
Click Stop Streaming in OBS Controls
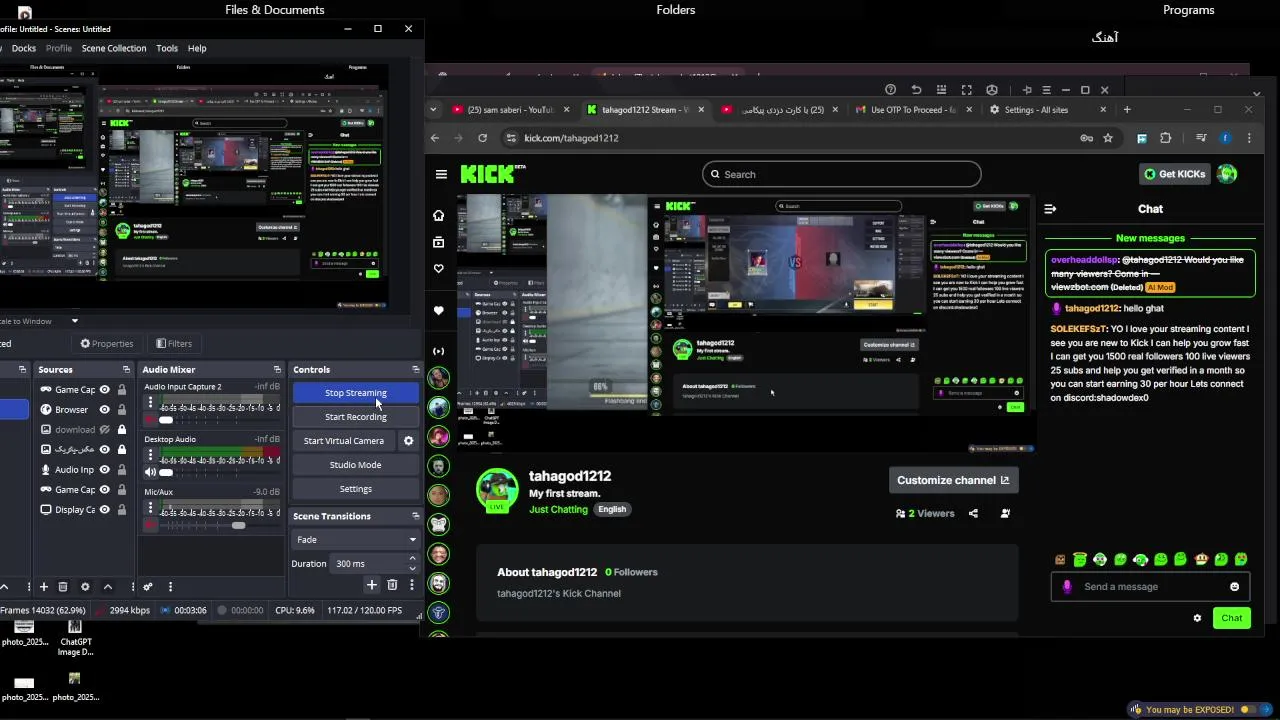(x=355, y=393)
